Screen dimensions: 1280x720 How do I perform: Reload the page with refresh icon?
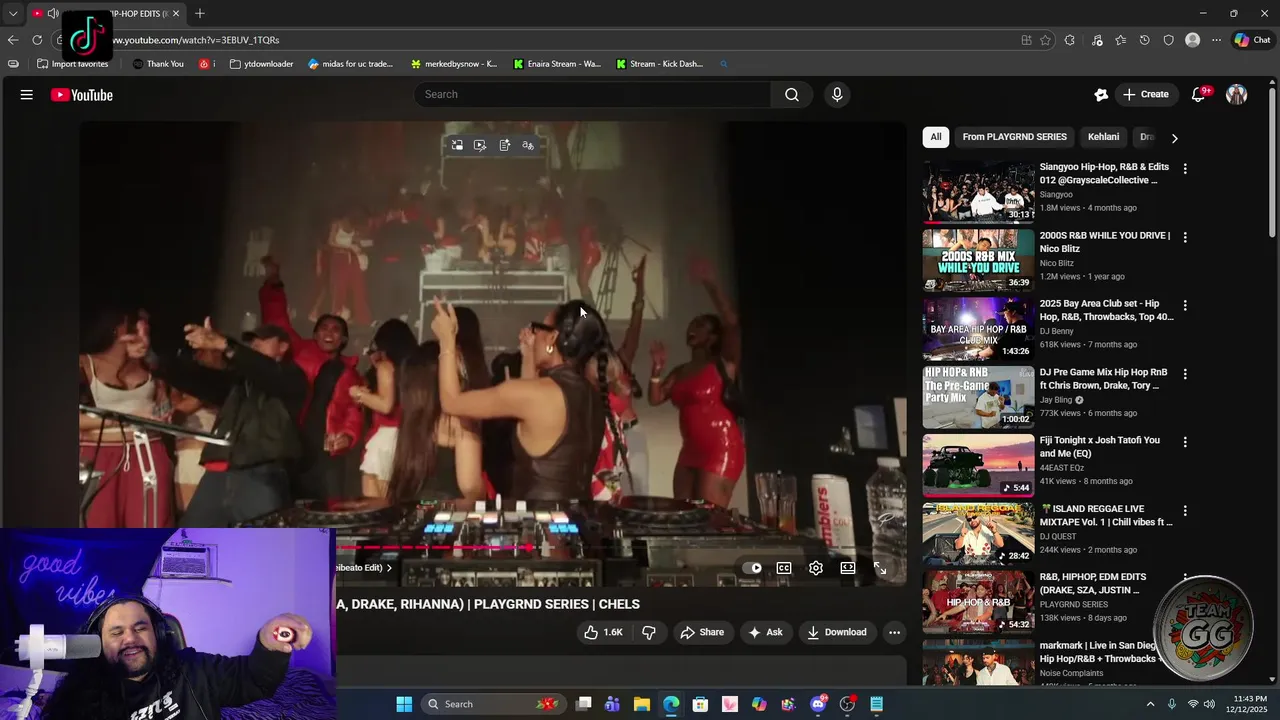[x=37, y=40]
